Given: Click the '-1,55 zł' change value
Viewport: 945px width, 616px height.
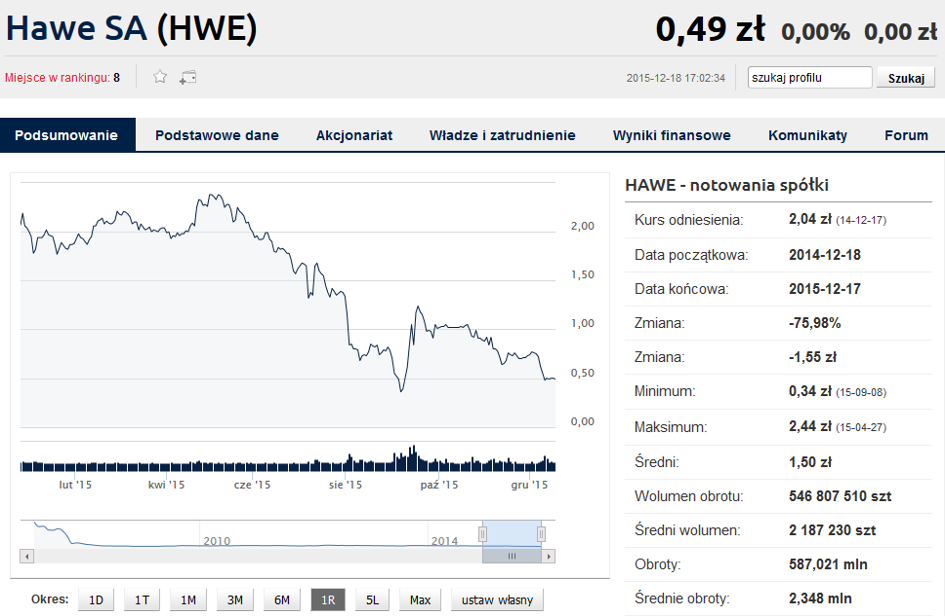Looking at the screenshot, I should [x=813, y=357].
